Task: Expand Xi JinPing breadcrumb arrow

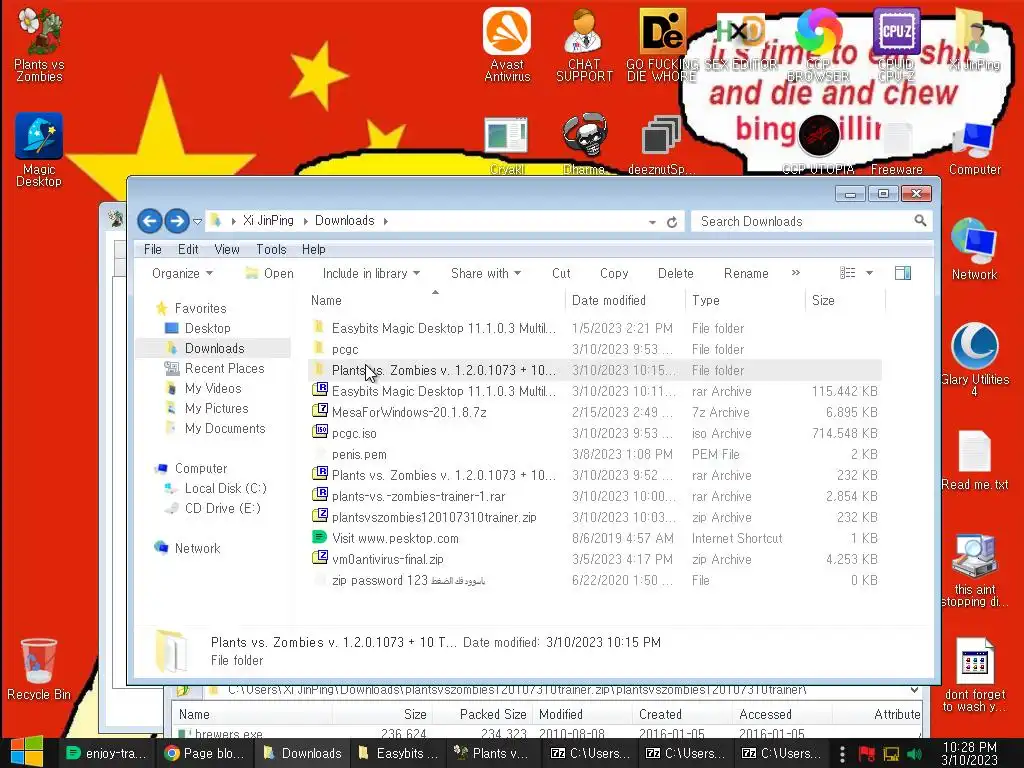Action: tap(306, 221)
